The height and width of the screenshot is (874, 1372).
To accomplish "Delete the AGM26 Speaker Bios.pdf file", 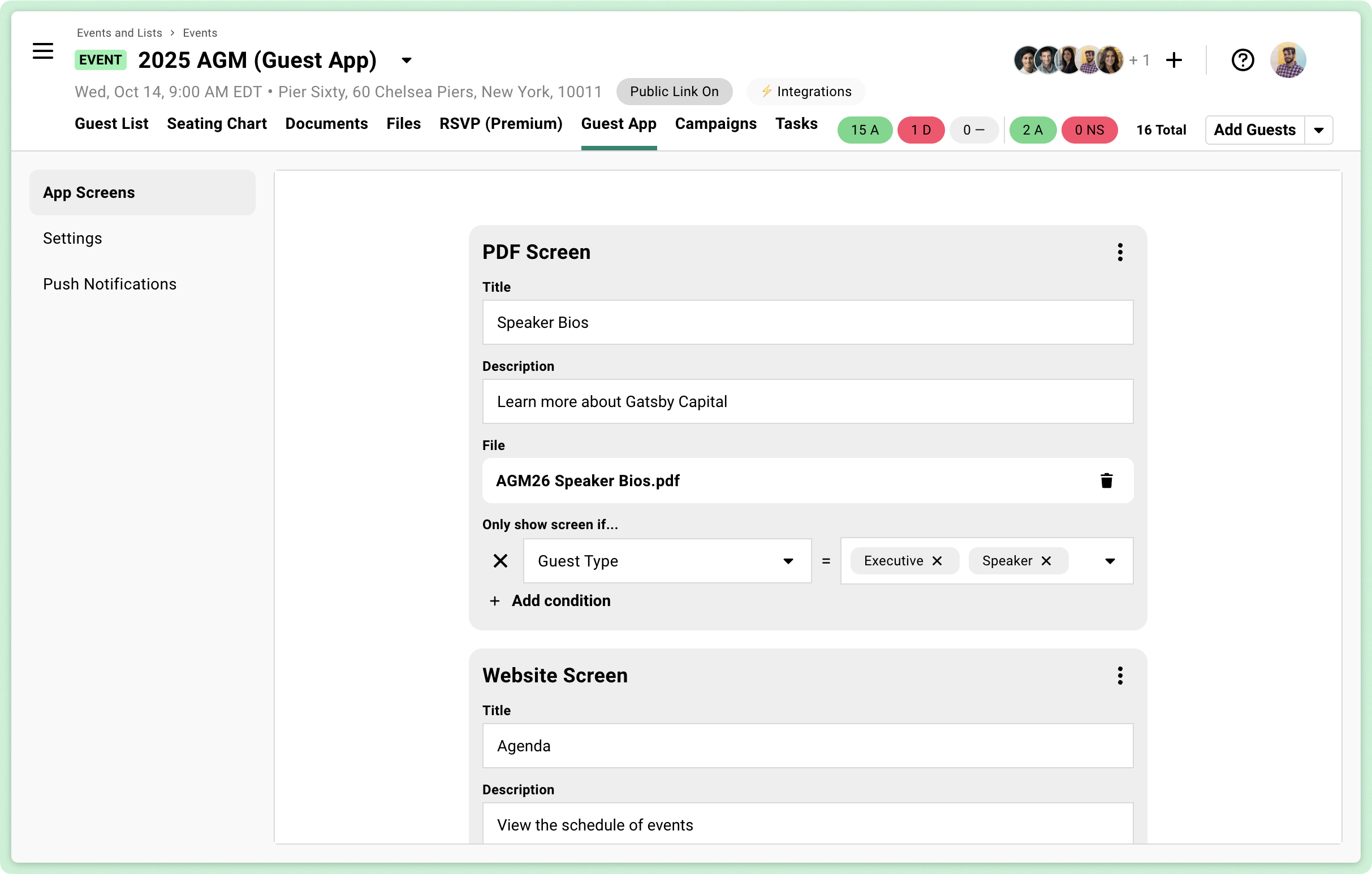I will point(1107,481).
